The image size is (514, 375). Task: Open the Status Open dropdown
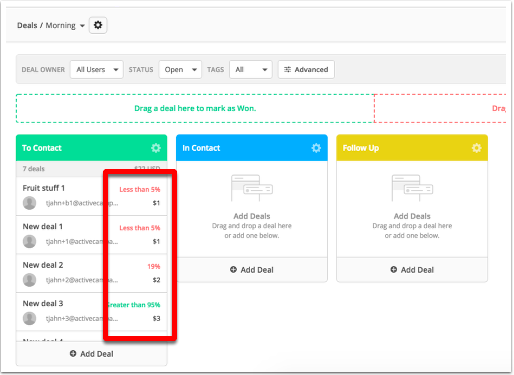(180, 69)
